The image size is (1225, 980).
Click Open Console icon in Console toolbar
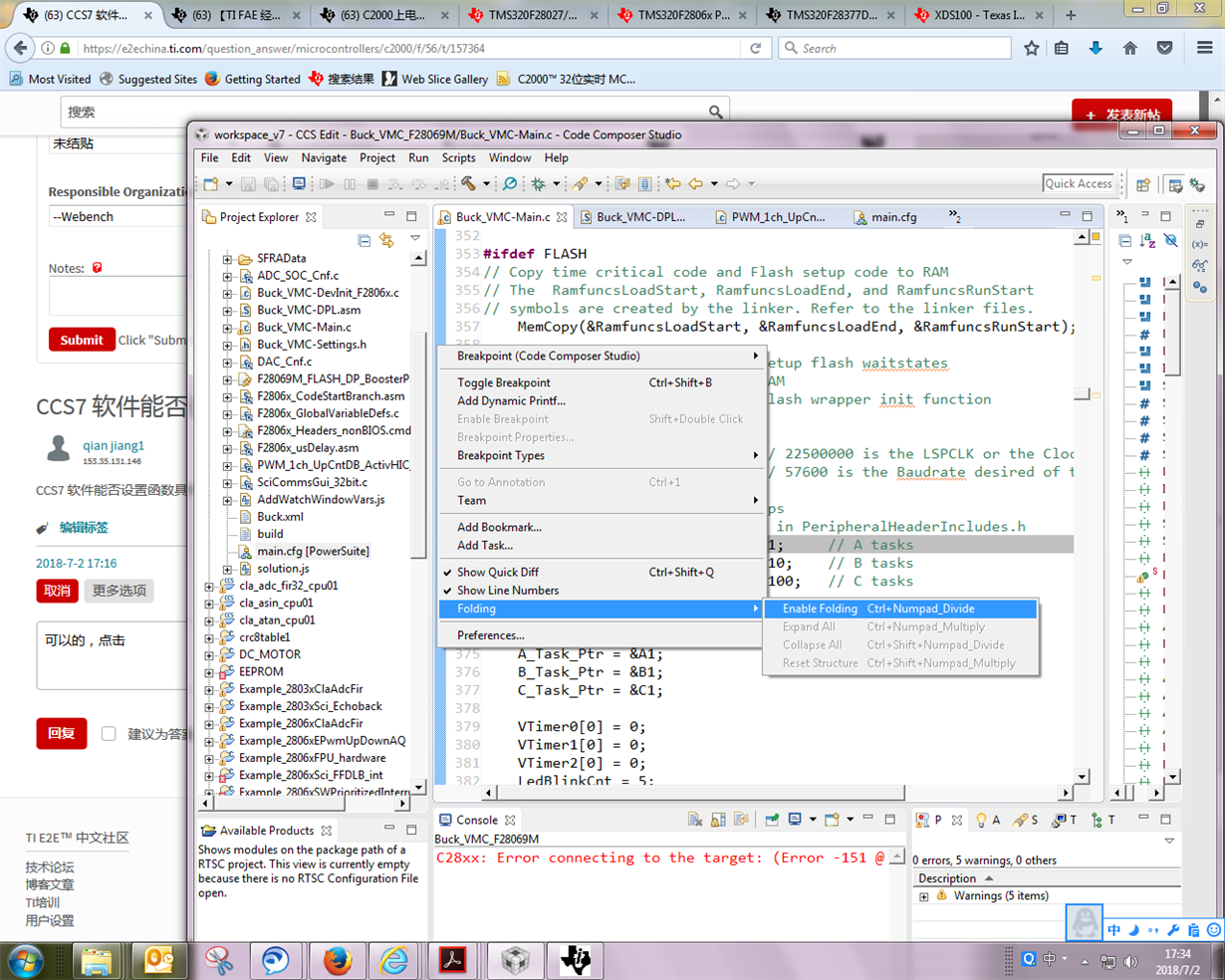[x=832, y=820]
